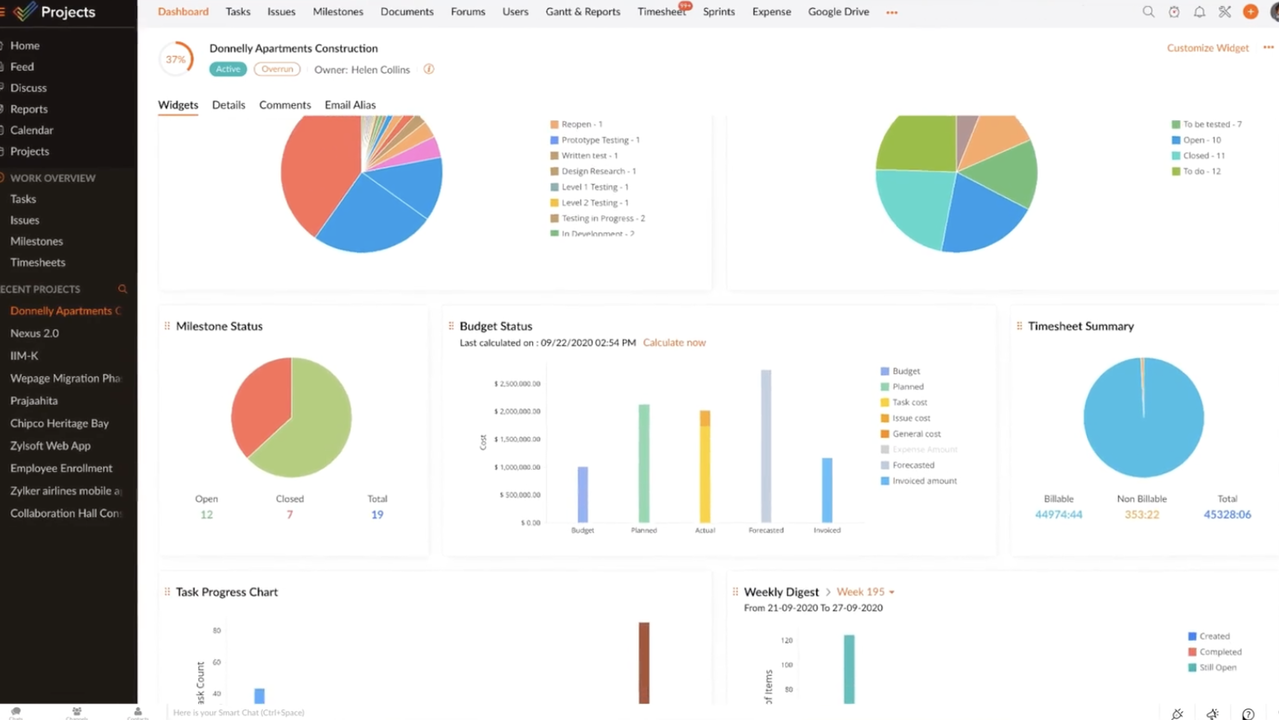The image size is (1279, 720).
Task: Grab the Milestone Status widget drag handle
Action: [x=167, y=326]
